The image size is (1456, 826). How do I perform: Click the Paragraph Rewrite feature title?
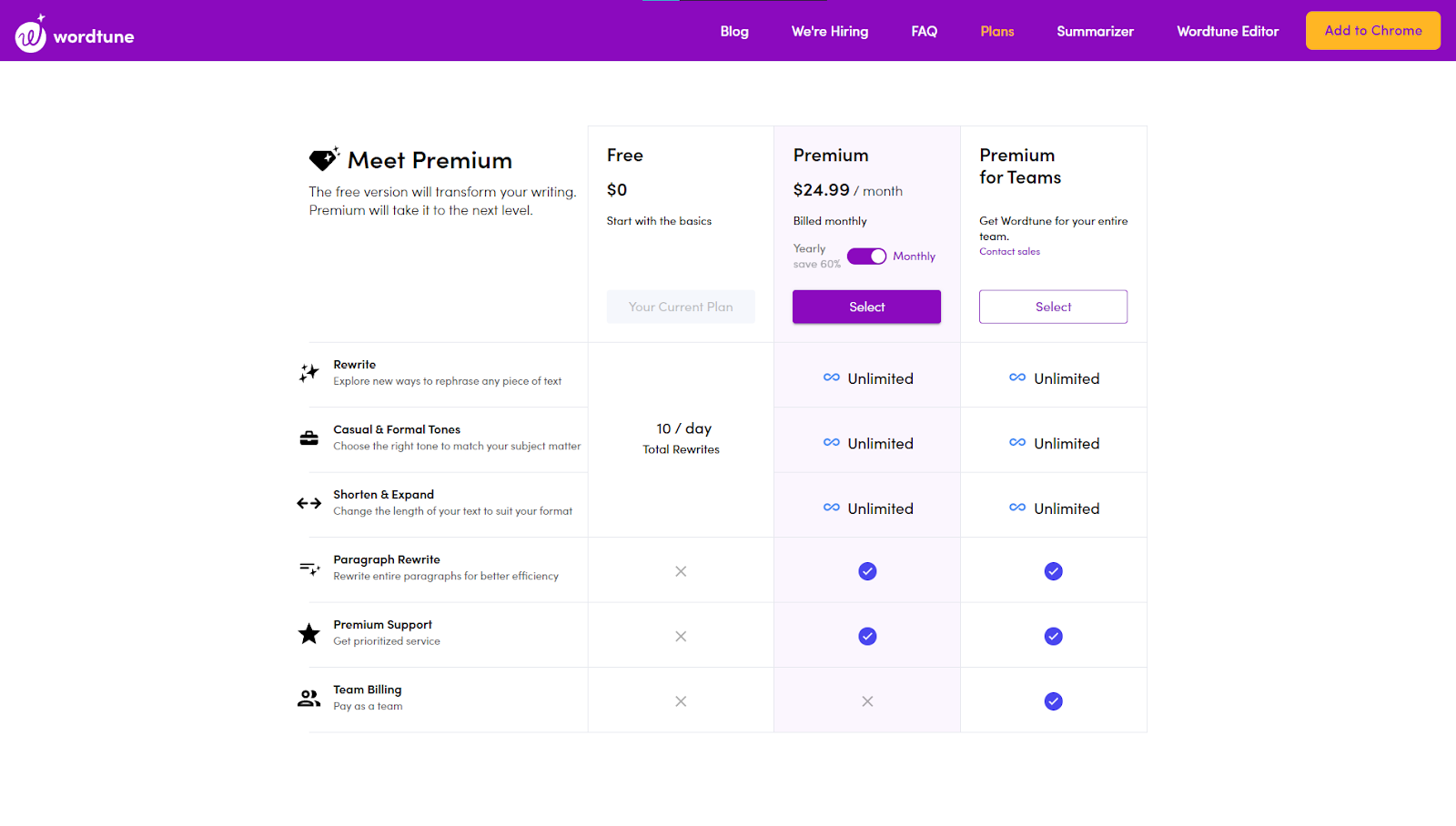coord(387,559)
